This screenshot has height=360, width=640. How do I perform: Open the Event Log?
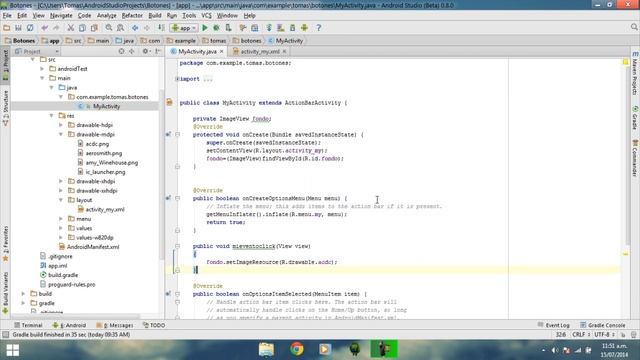553,325
